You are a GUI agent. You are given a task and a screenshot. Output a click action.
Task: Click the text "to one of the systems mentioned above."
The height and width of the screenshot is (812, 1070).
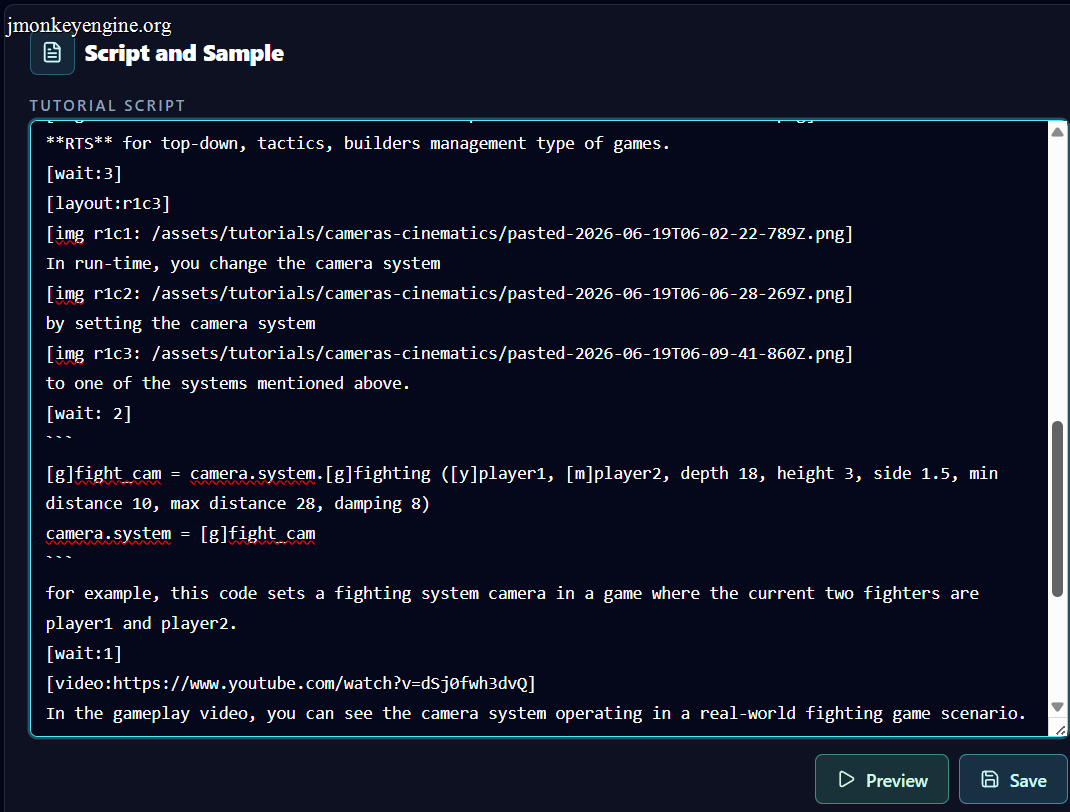(x=228, y=383)
